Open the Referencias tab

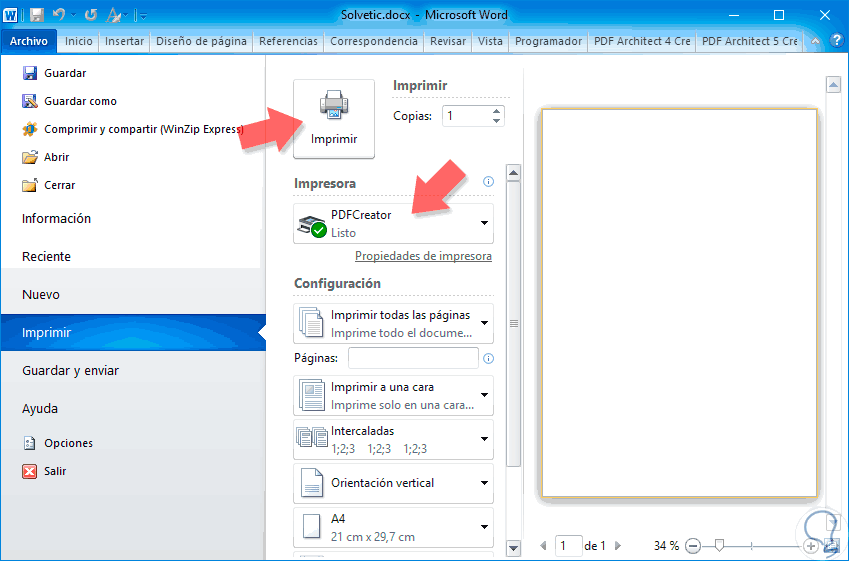click(x=289, y=41)
